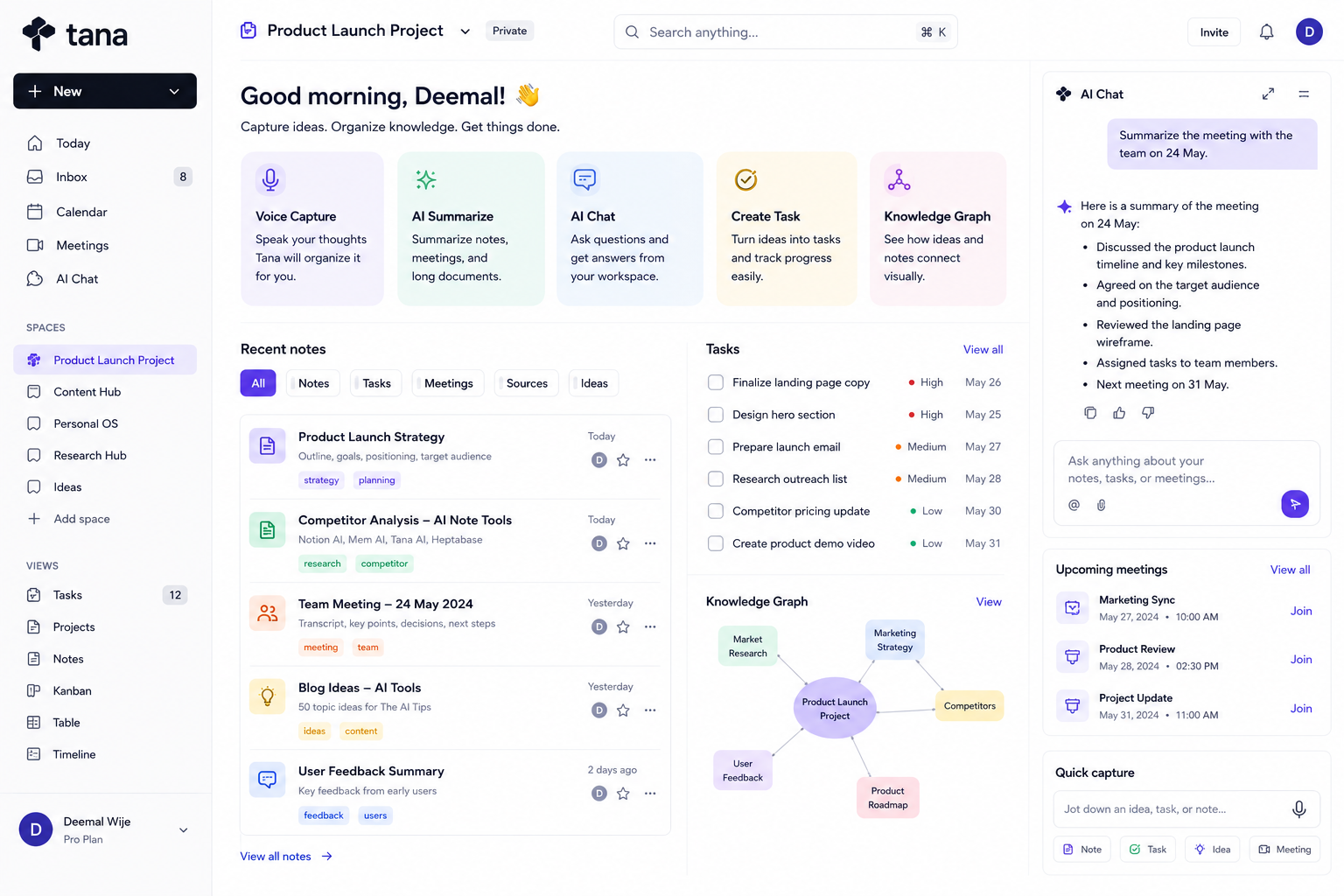Create quick capture Task
1344x896 pixels.
click(1147, 850)
